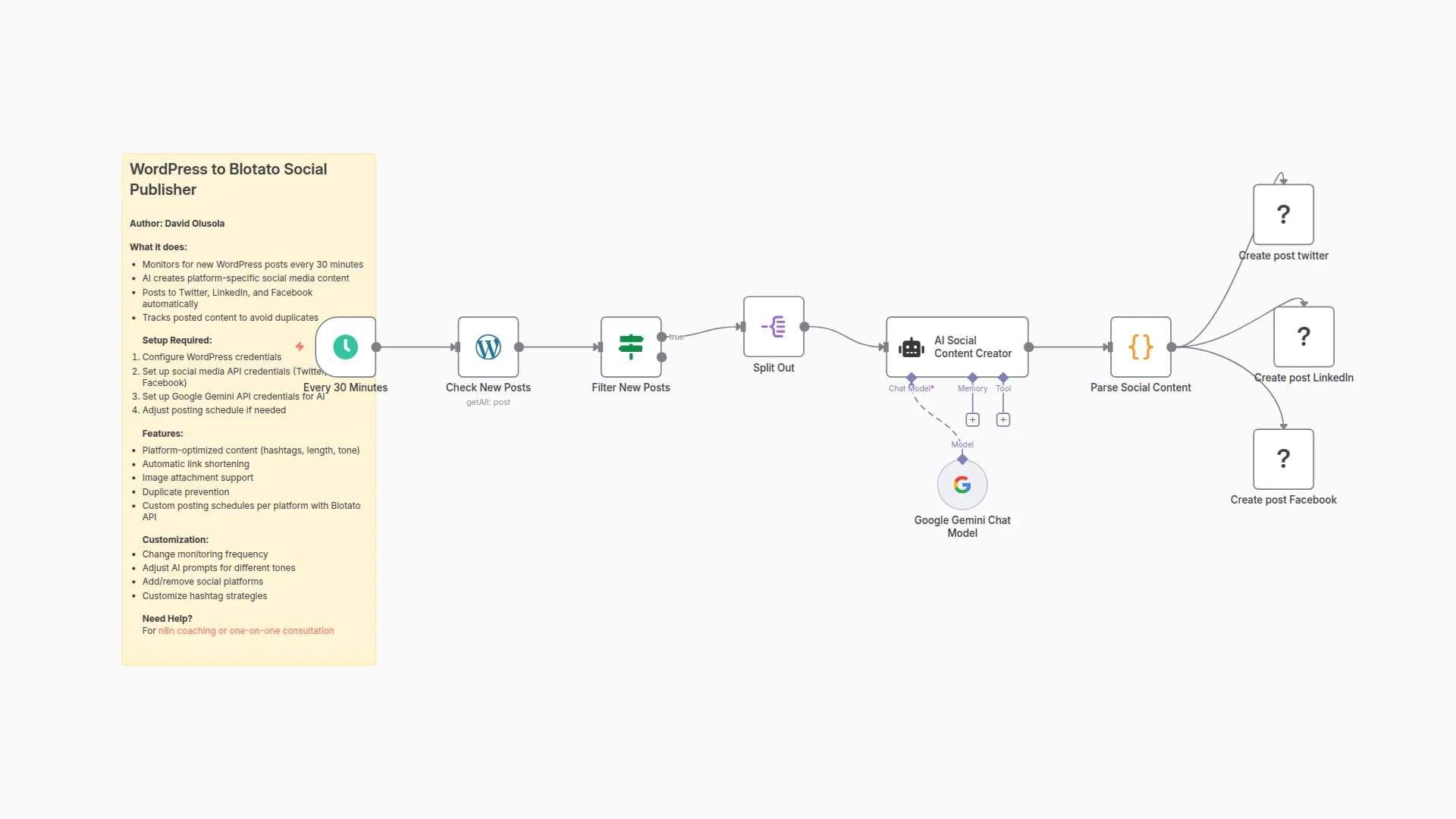Select the Create post LinkedIn question-mark node

[1304, 337]
